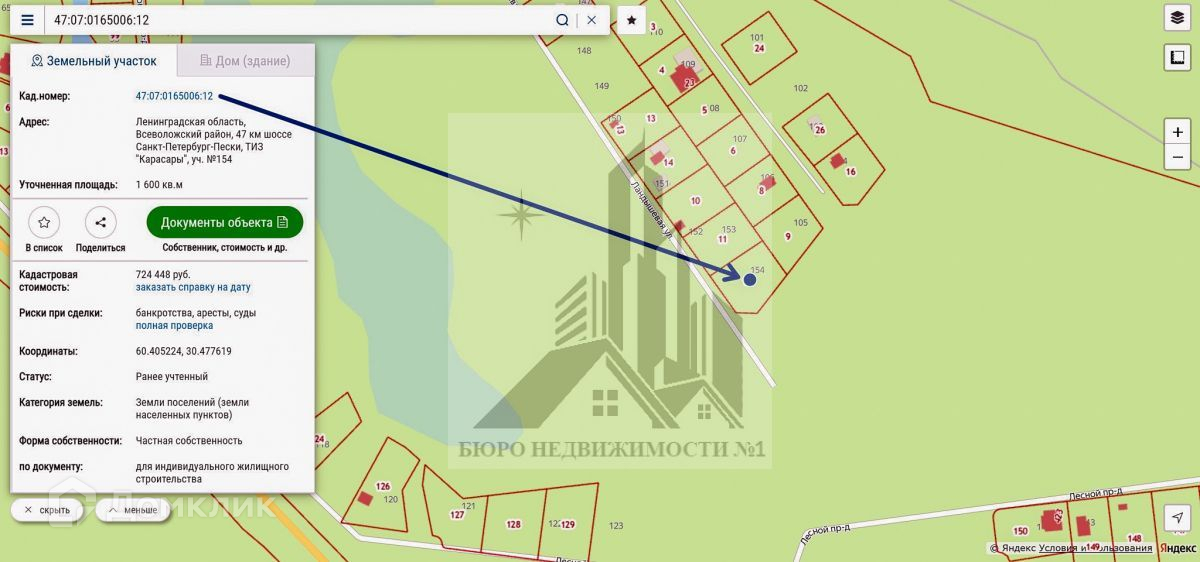Click заказать справку на дату link
The width and height of the screenshot is (1200, 562).
coord(193,287)
